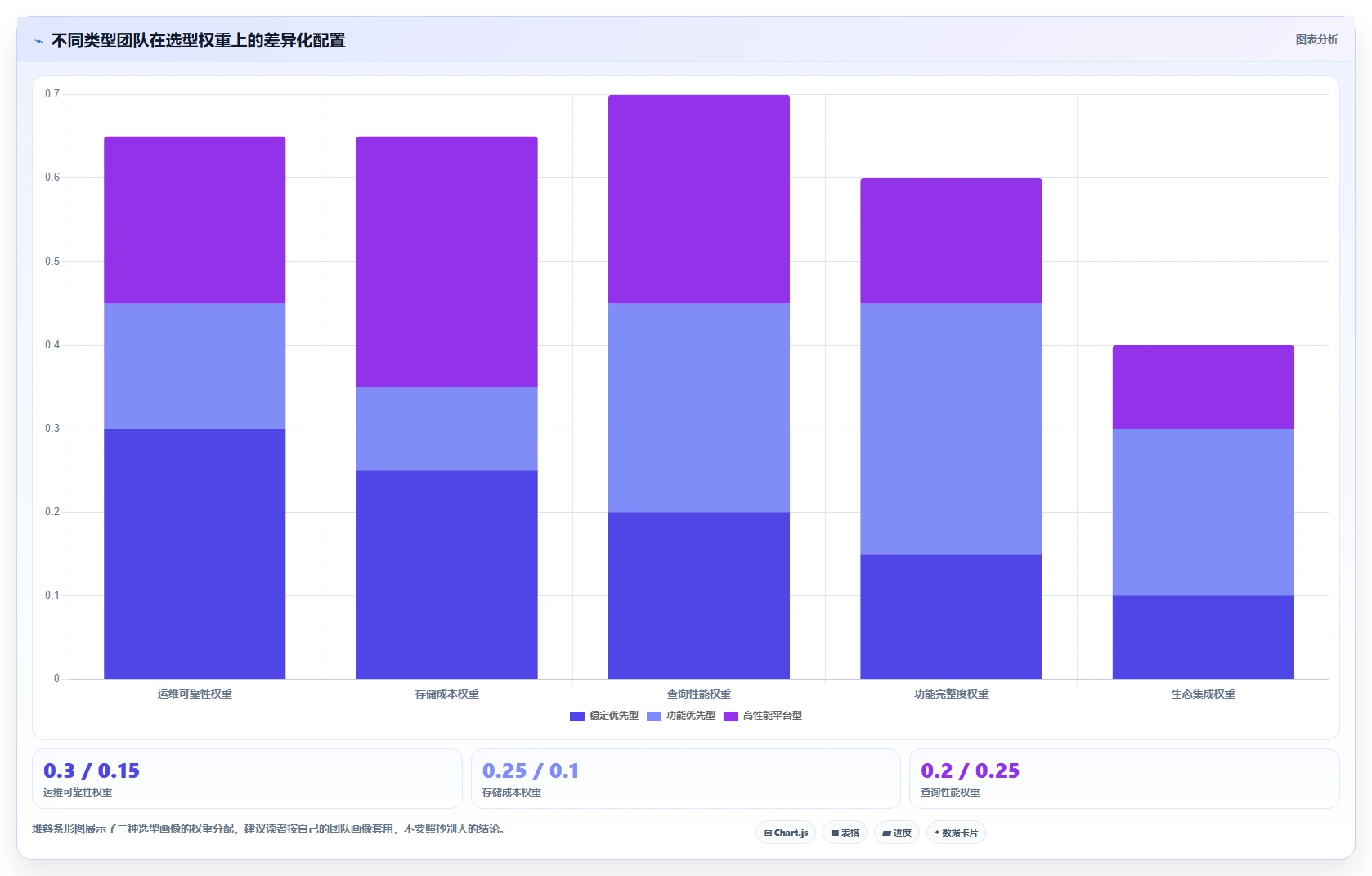Screen dimensions: 1372x876
Task: Click the 查询性能权重 x-axis label
Action: 699,694
